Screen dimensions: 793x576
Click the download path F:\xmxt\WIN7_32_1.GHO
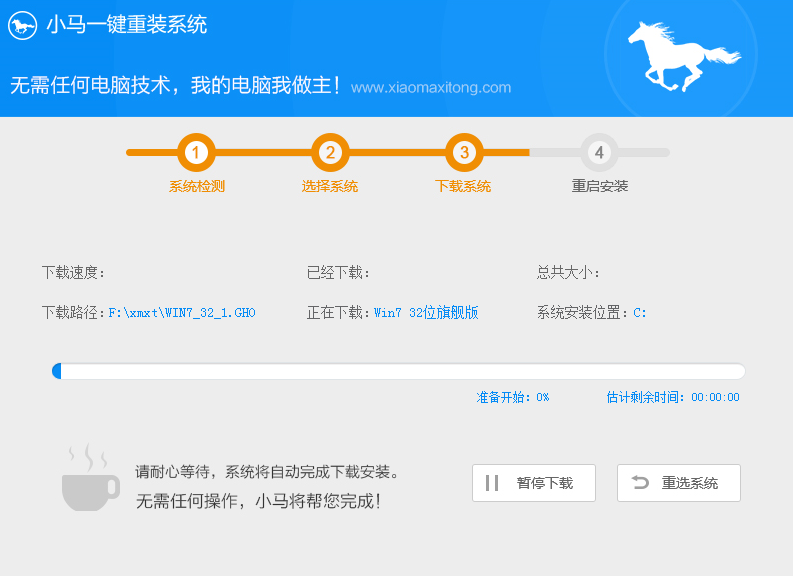pos(182,313)
